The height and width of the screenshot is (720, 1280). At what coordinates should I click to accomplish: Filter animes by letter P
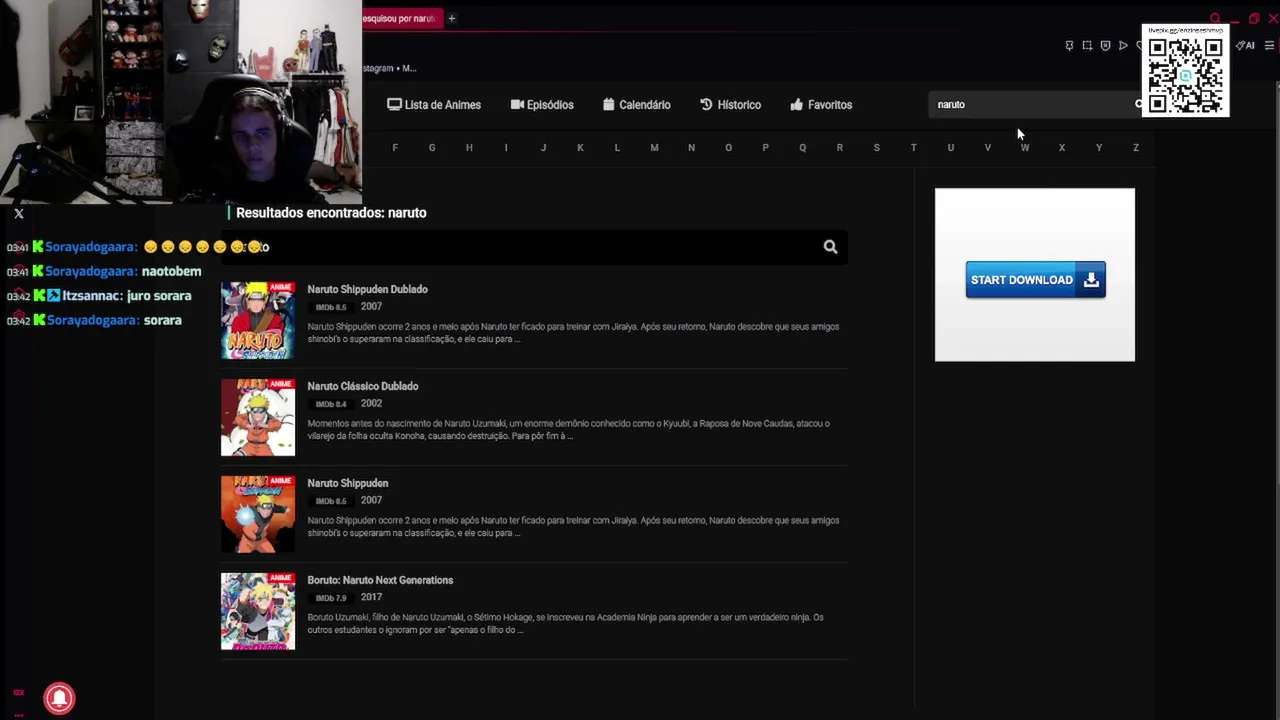pyautogui.click(x=765, y=148)
